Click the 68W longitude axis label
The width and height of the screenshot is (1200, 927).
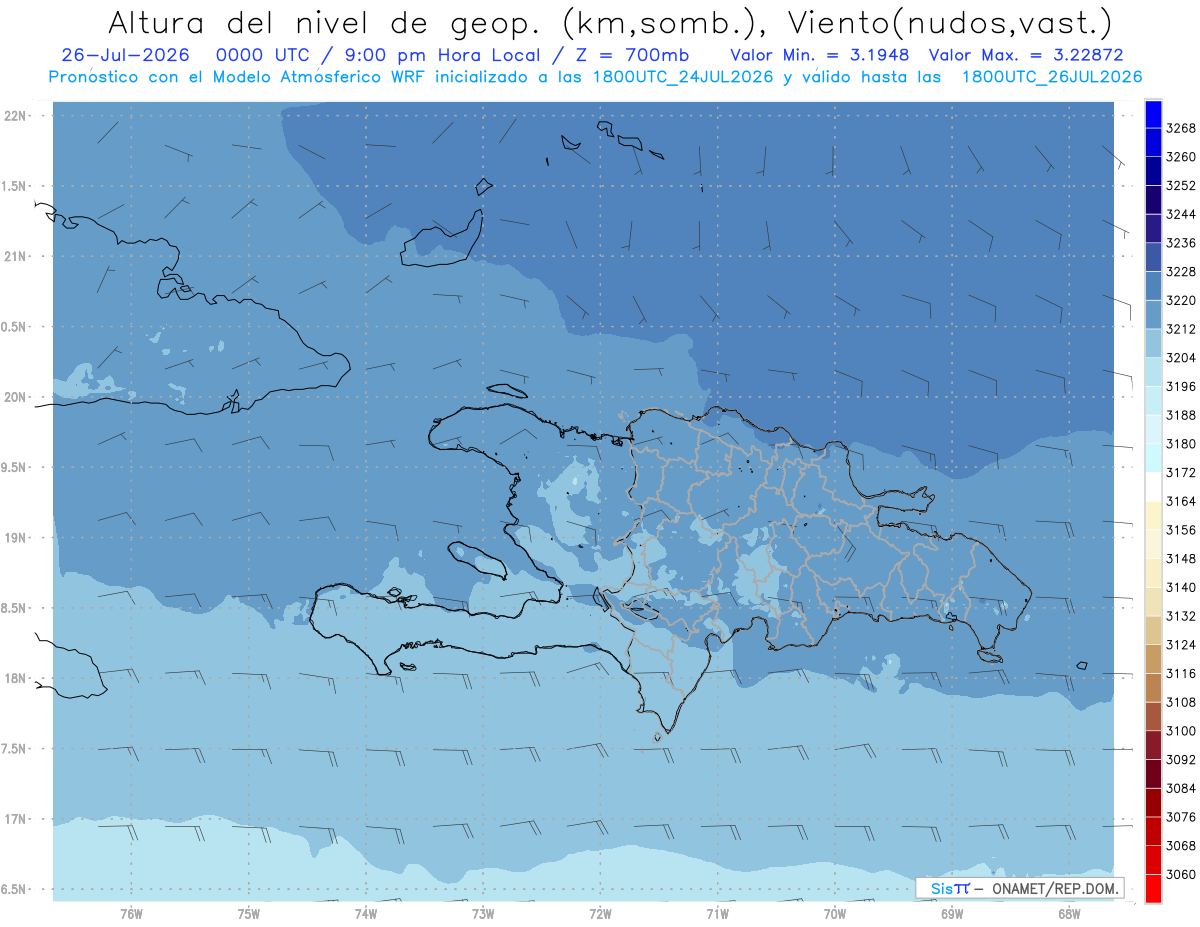(x=1069, y=913)
